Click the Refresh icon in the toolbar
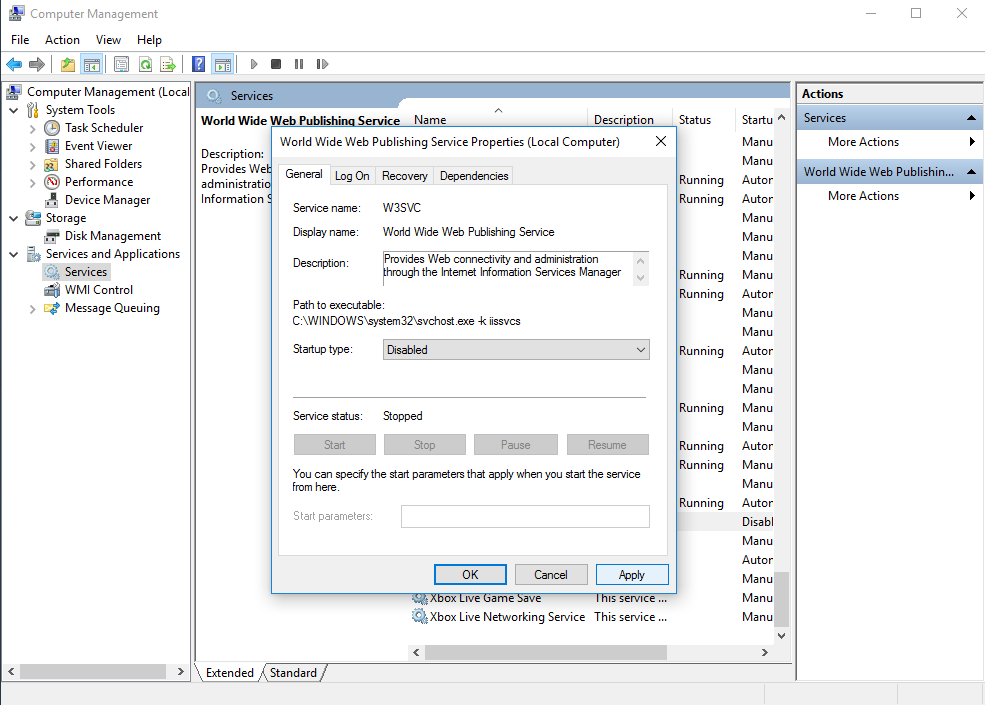Screen dimensions: 985x705 click(x=146, y=63)
